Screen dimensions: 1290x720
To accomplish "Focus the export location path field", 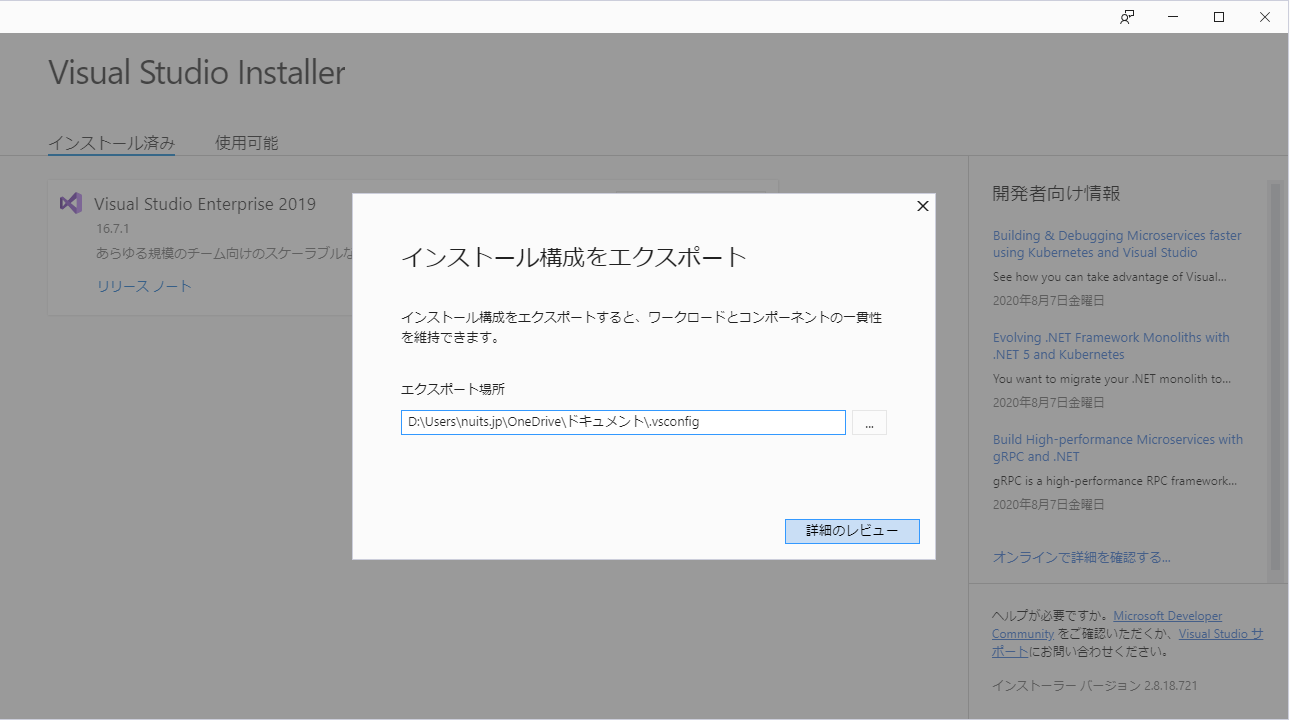I will (623, 422).
